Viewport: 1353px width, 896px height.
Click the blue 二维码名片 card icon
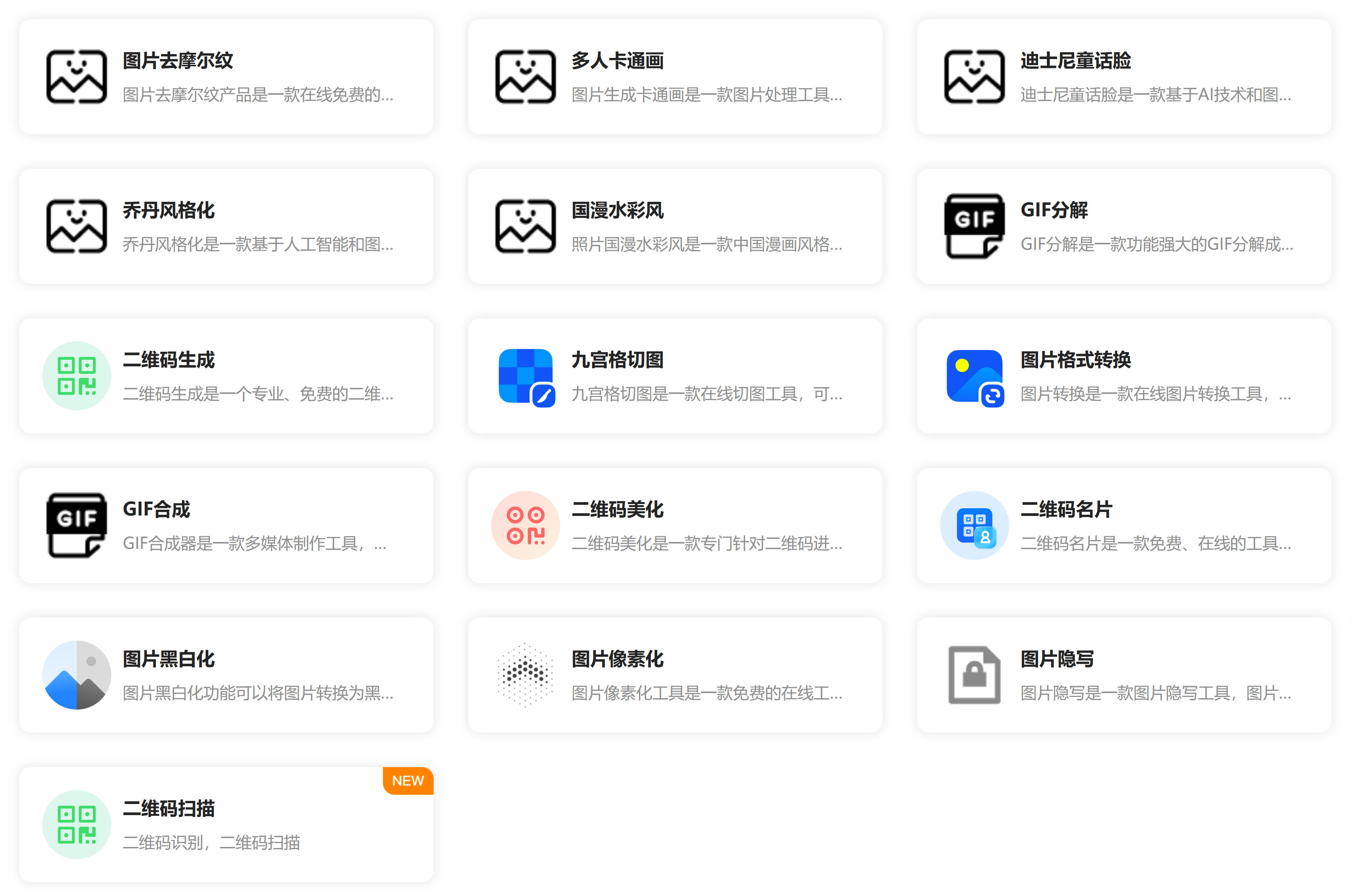(974, 525)
